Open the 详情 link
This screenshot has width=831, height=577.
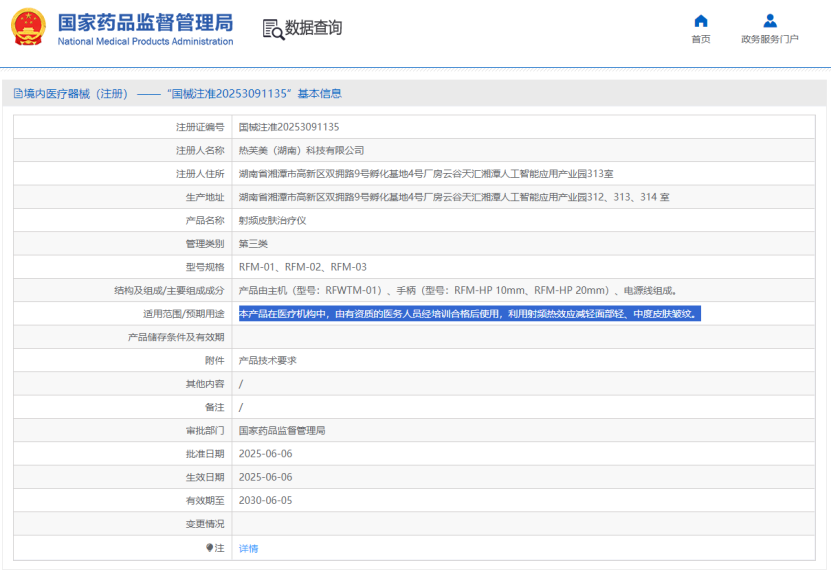248,548
